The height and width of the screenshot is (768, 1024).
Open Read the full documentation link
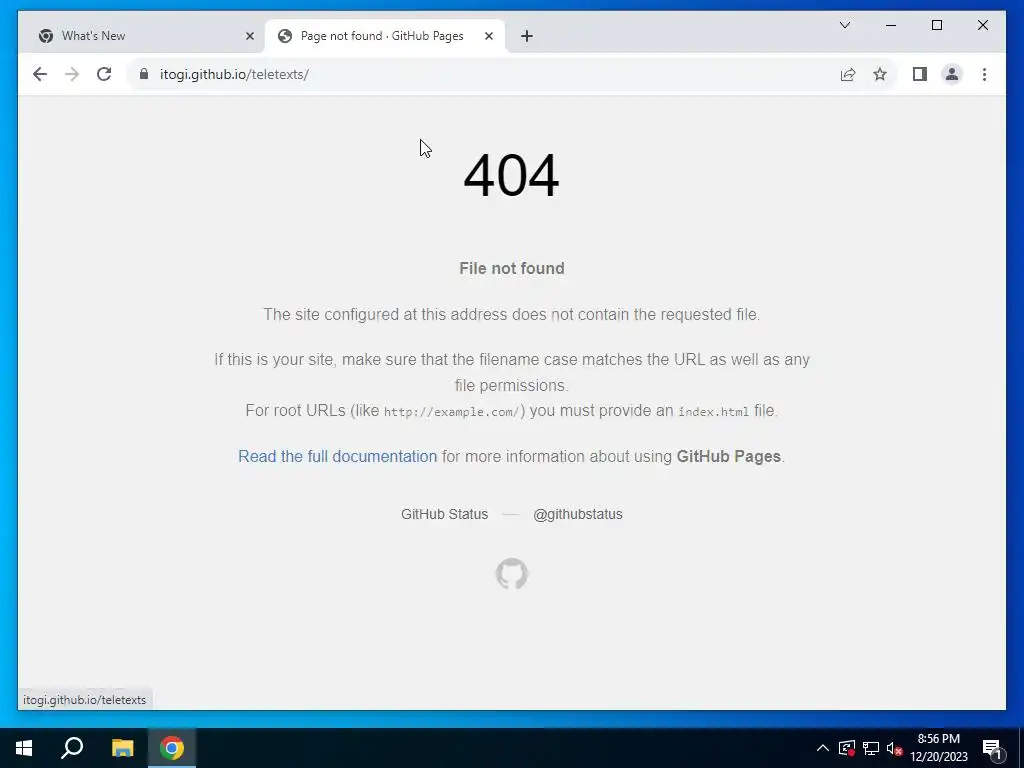337,456
